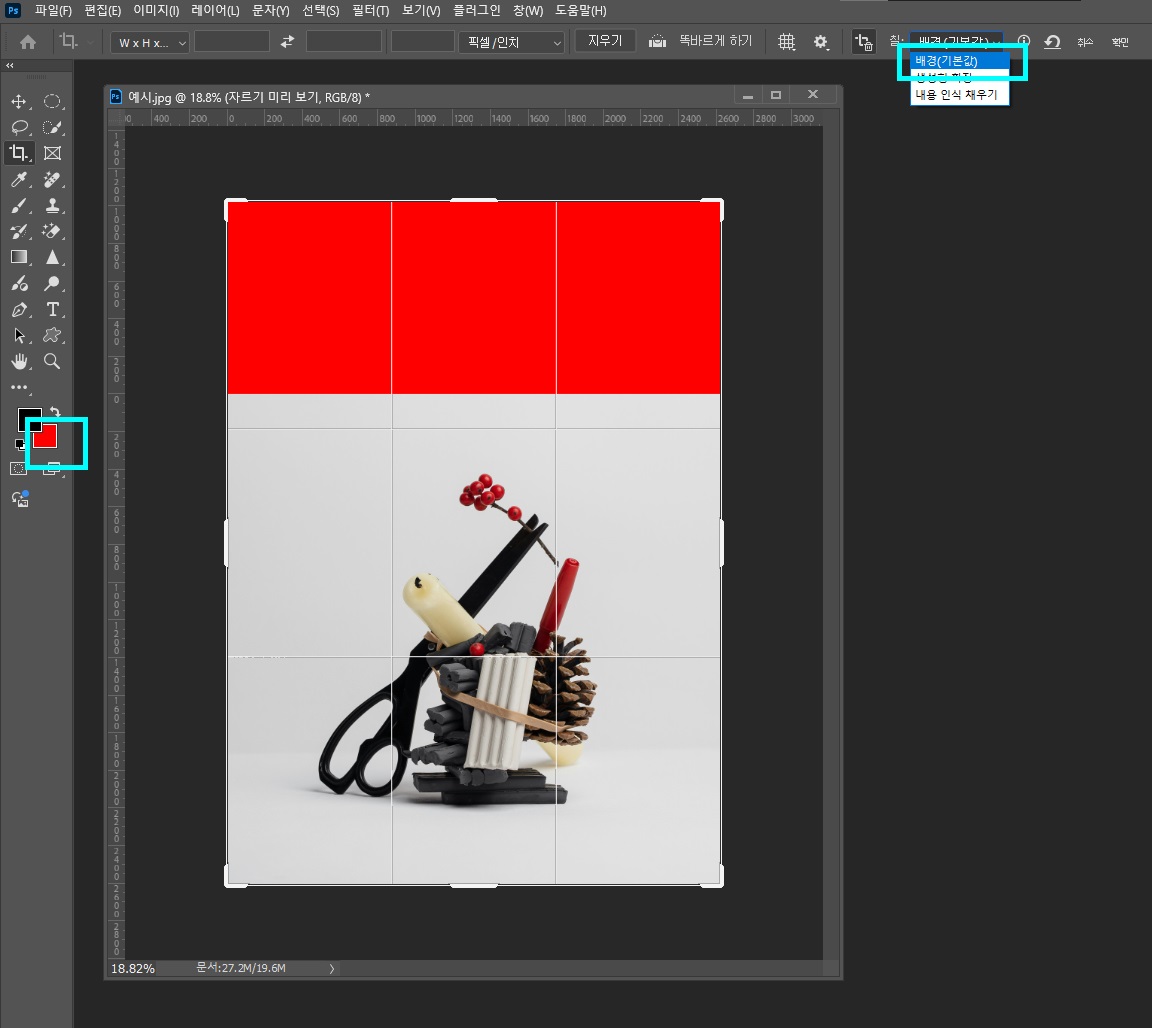Image resolution: width=1152 pixels, height=1028 pixels.
Task: Choose 배경(기본값) from fill list
Action: coord(960,61)
